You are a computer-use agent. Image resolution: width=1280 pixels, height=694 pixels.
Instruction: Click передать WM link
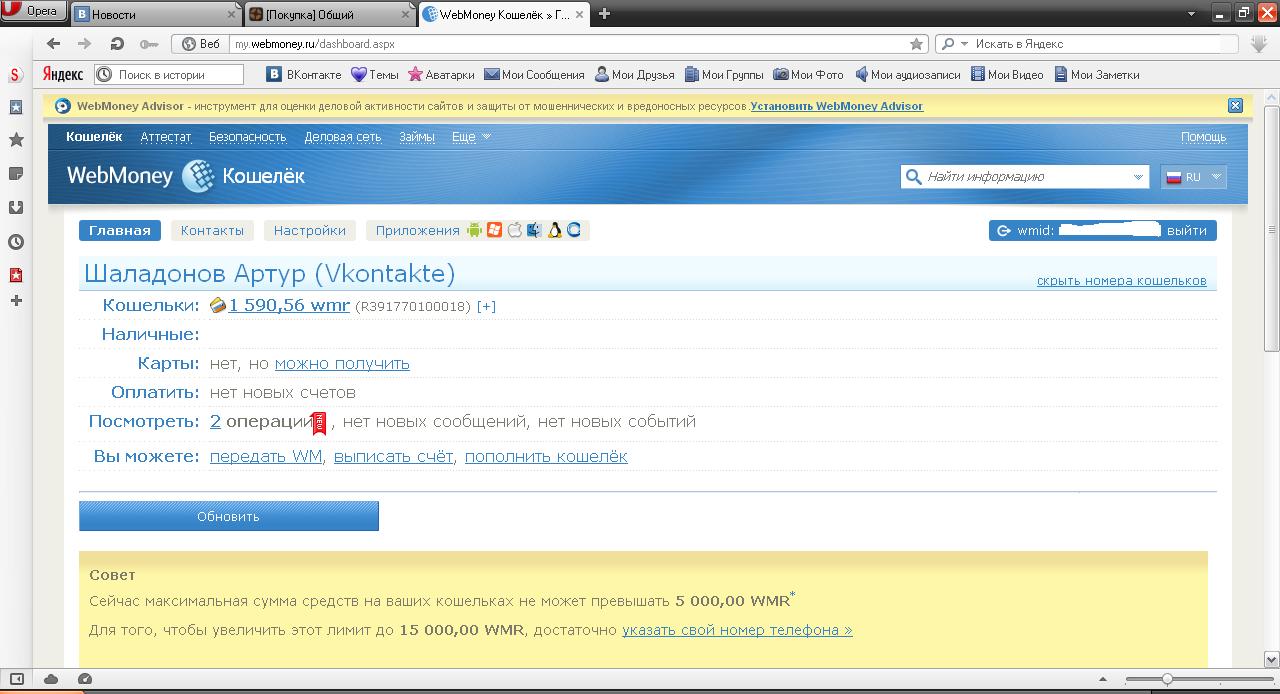(x=266, y=456)
